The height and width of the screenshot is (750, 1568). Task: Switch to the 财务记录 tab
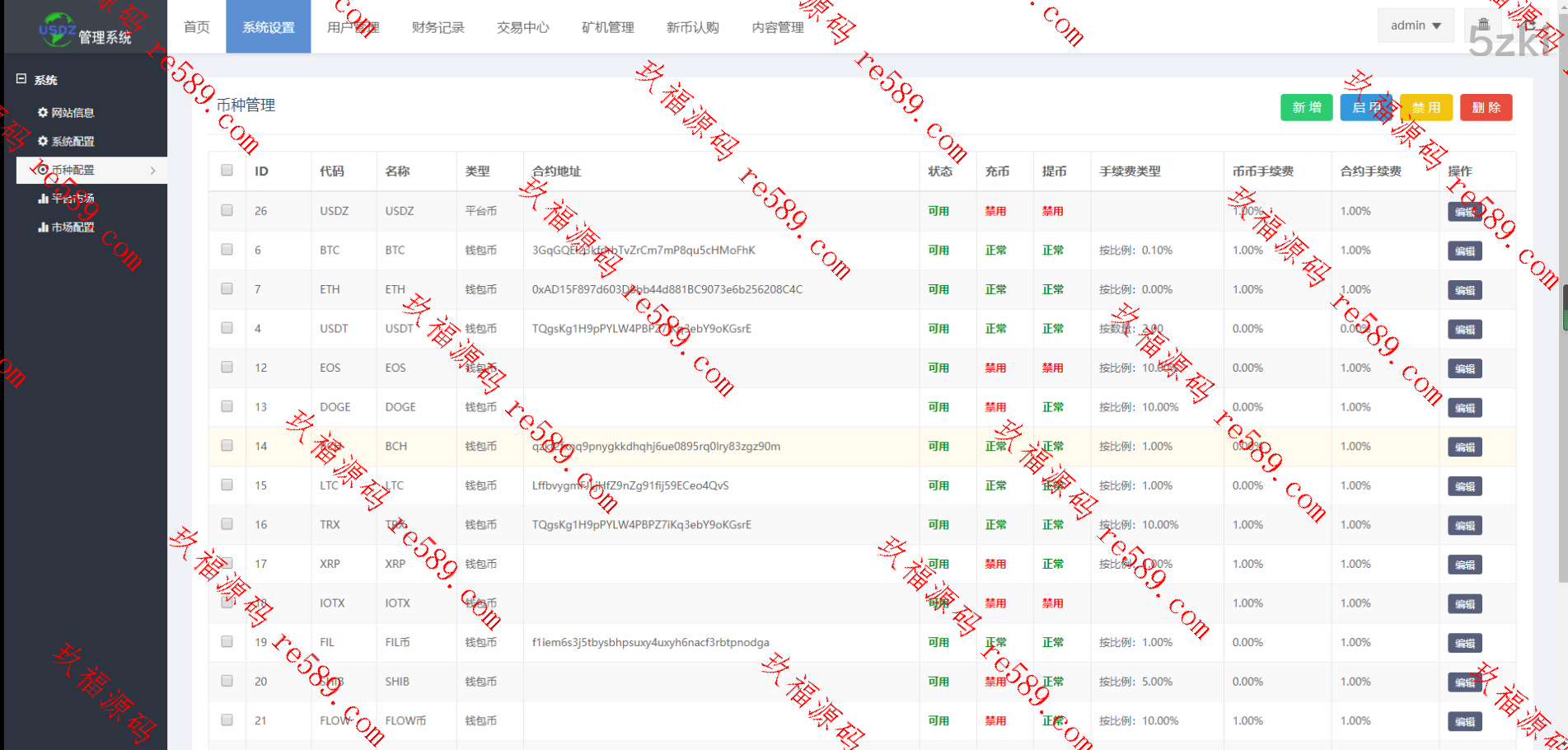pyautogui.click(x=438, y=27)
